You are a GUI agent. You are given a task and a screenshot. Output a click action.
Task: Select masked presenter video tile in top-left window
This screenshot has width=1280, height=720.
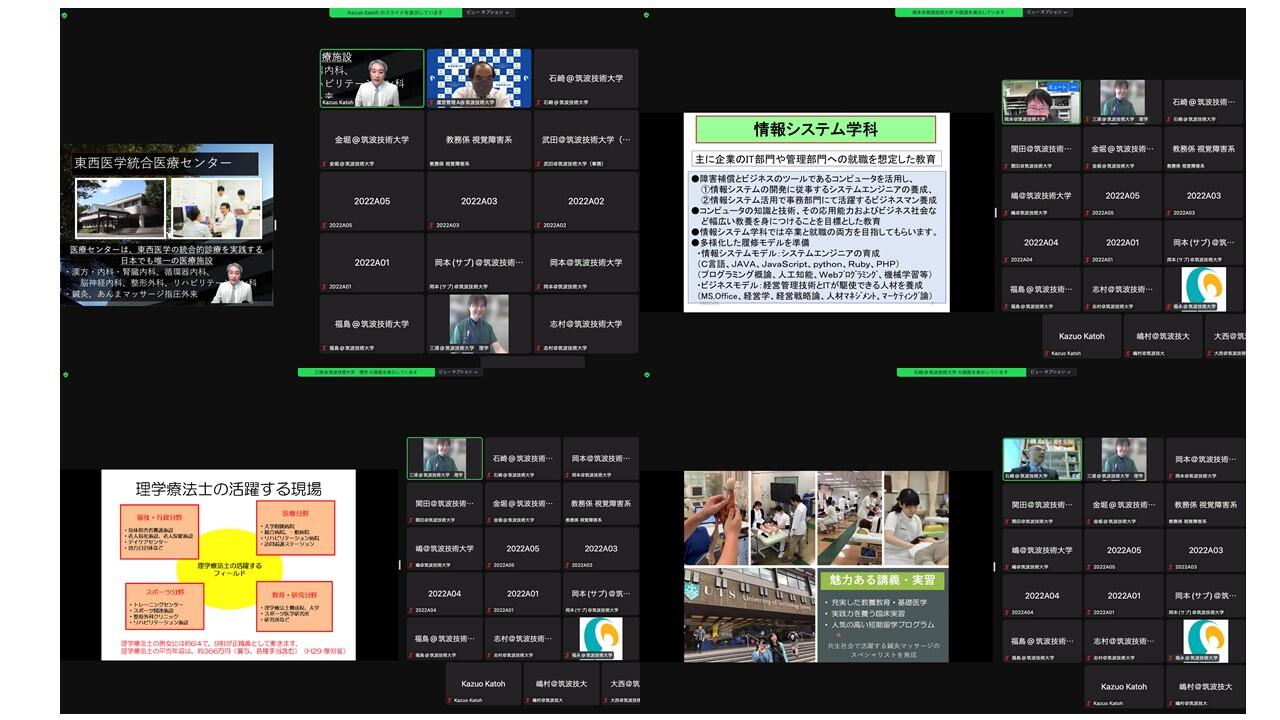(479, 78)
